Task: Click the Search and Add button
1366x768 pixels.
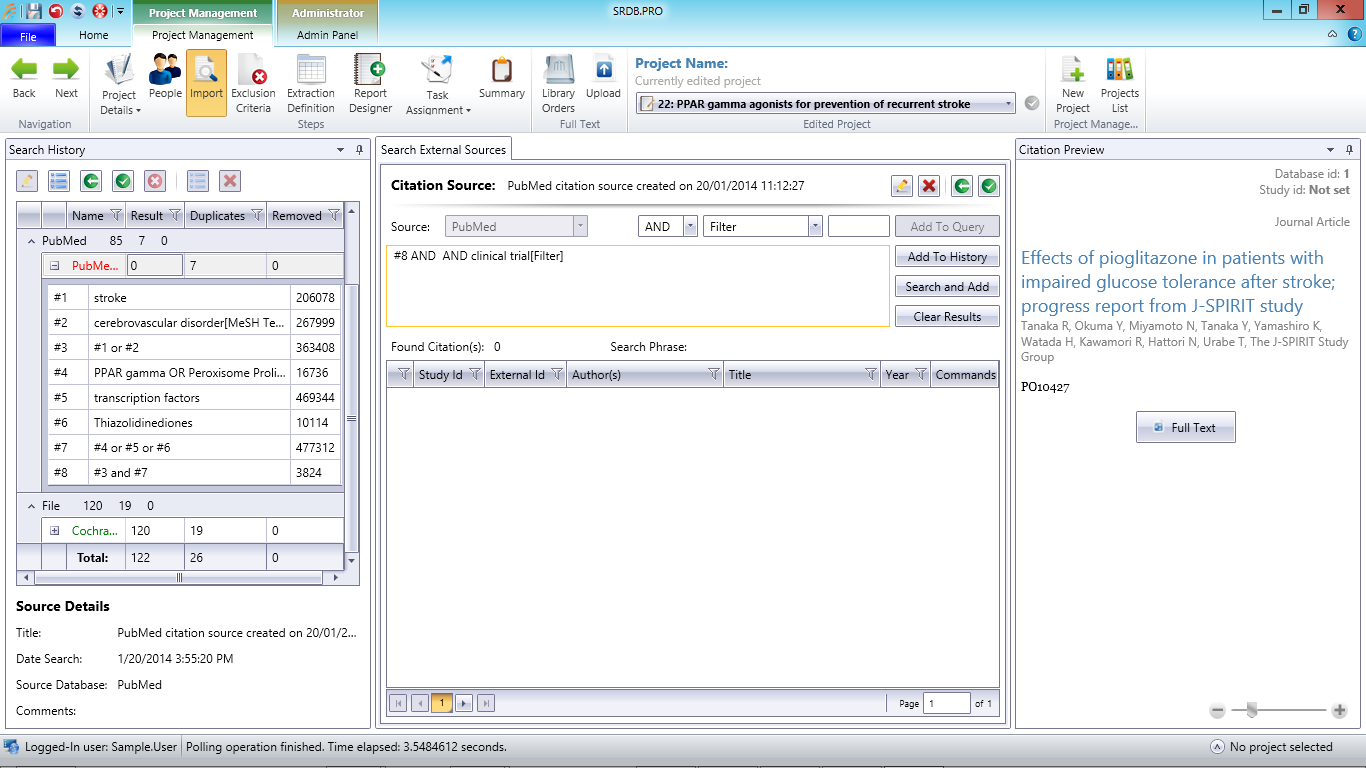Action: coord(947,287)
